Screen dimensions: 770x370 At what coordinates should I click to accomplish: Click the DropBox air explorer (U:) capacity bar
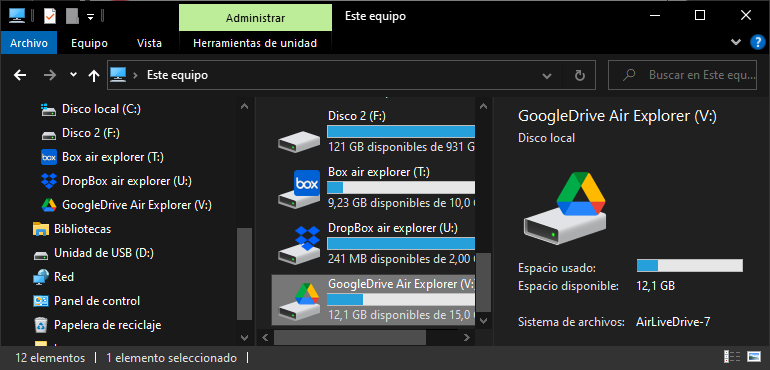pos(401,243)
